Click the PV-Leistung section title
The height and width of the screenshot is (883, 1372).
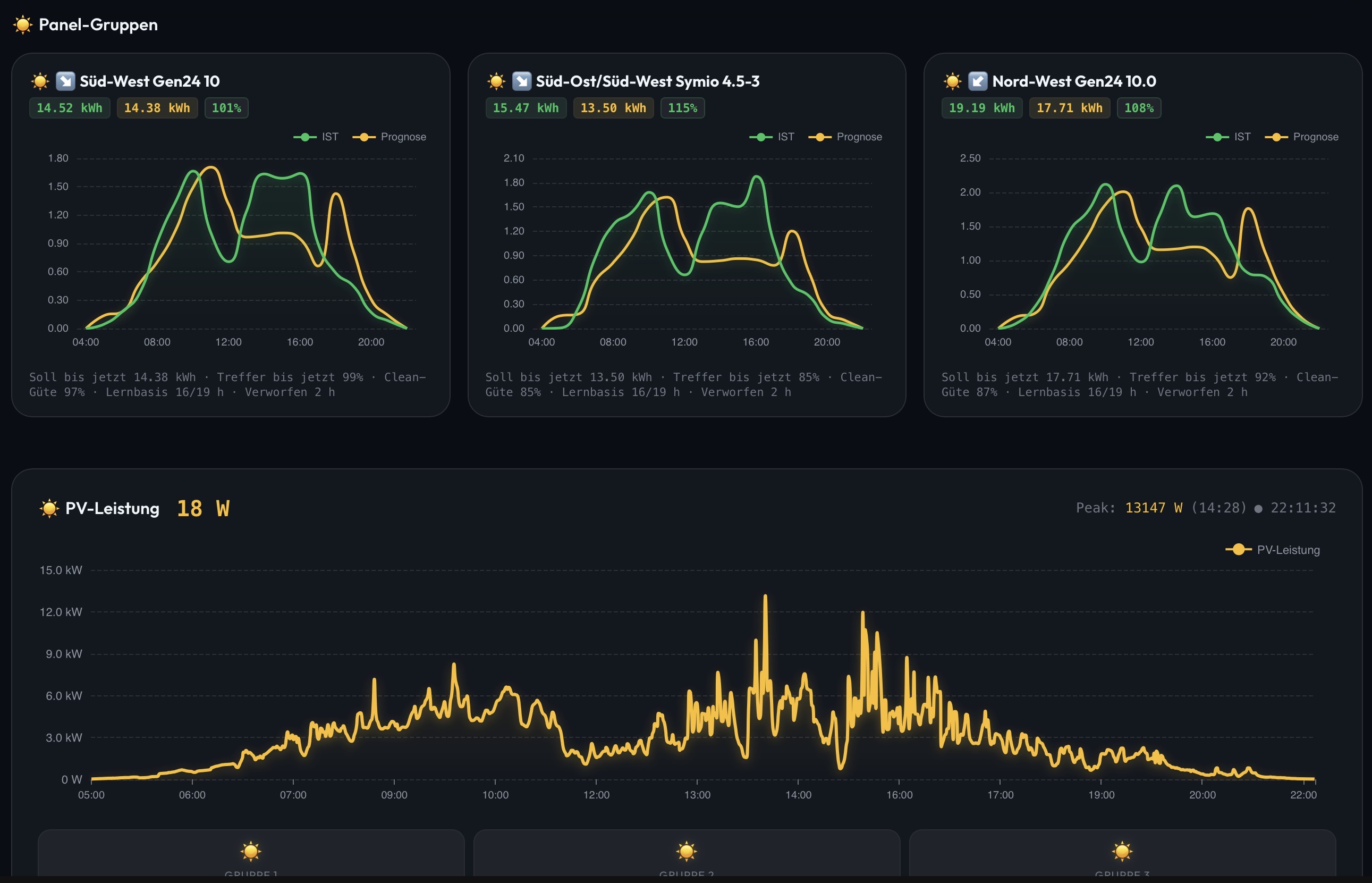[x=112, y=509]
